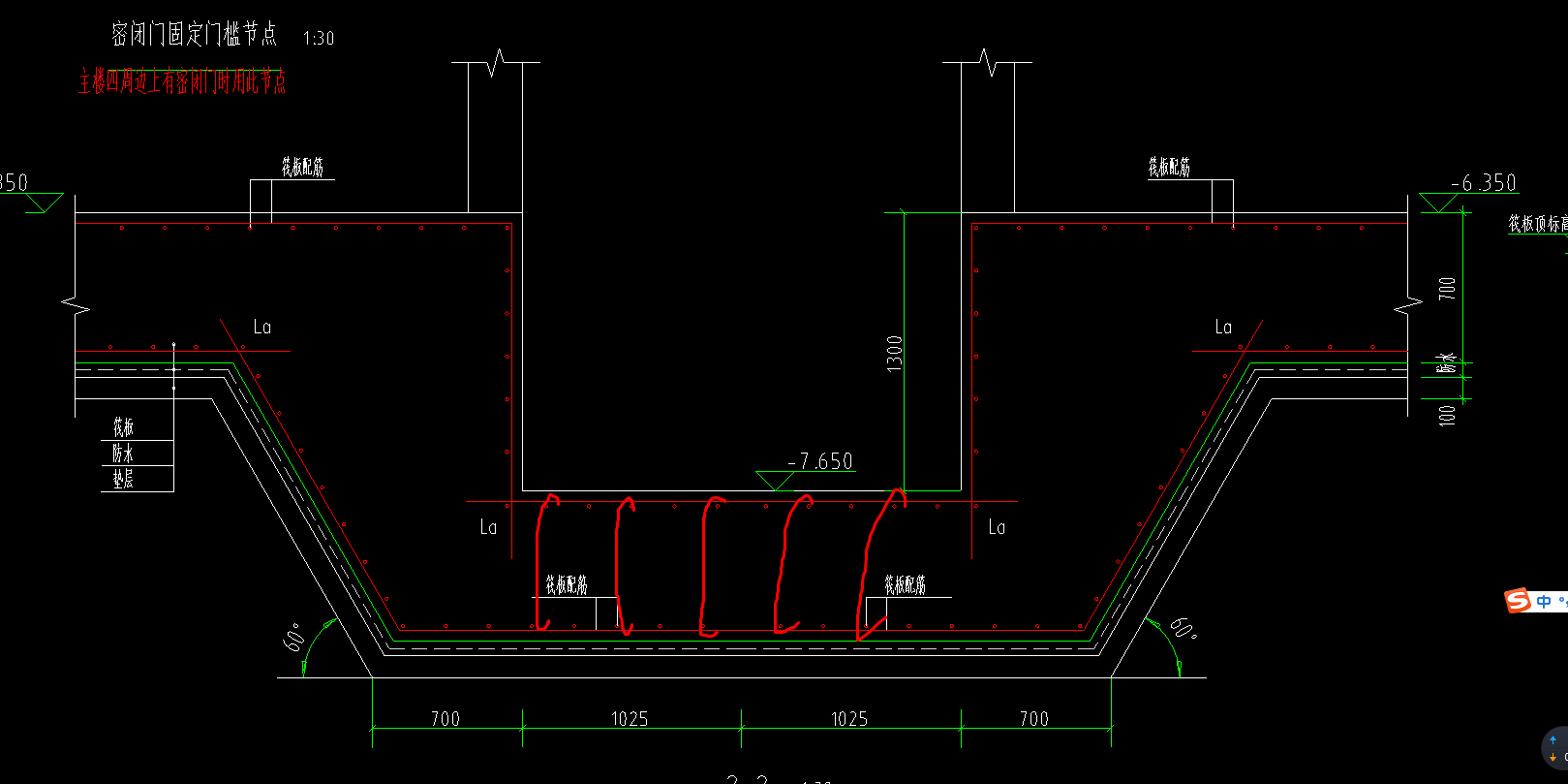
Task: Click the network speed floating widget
Action: coord(1555,748)
